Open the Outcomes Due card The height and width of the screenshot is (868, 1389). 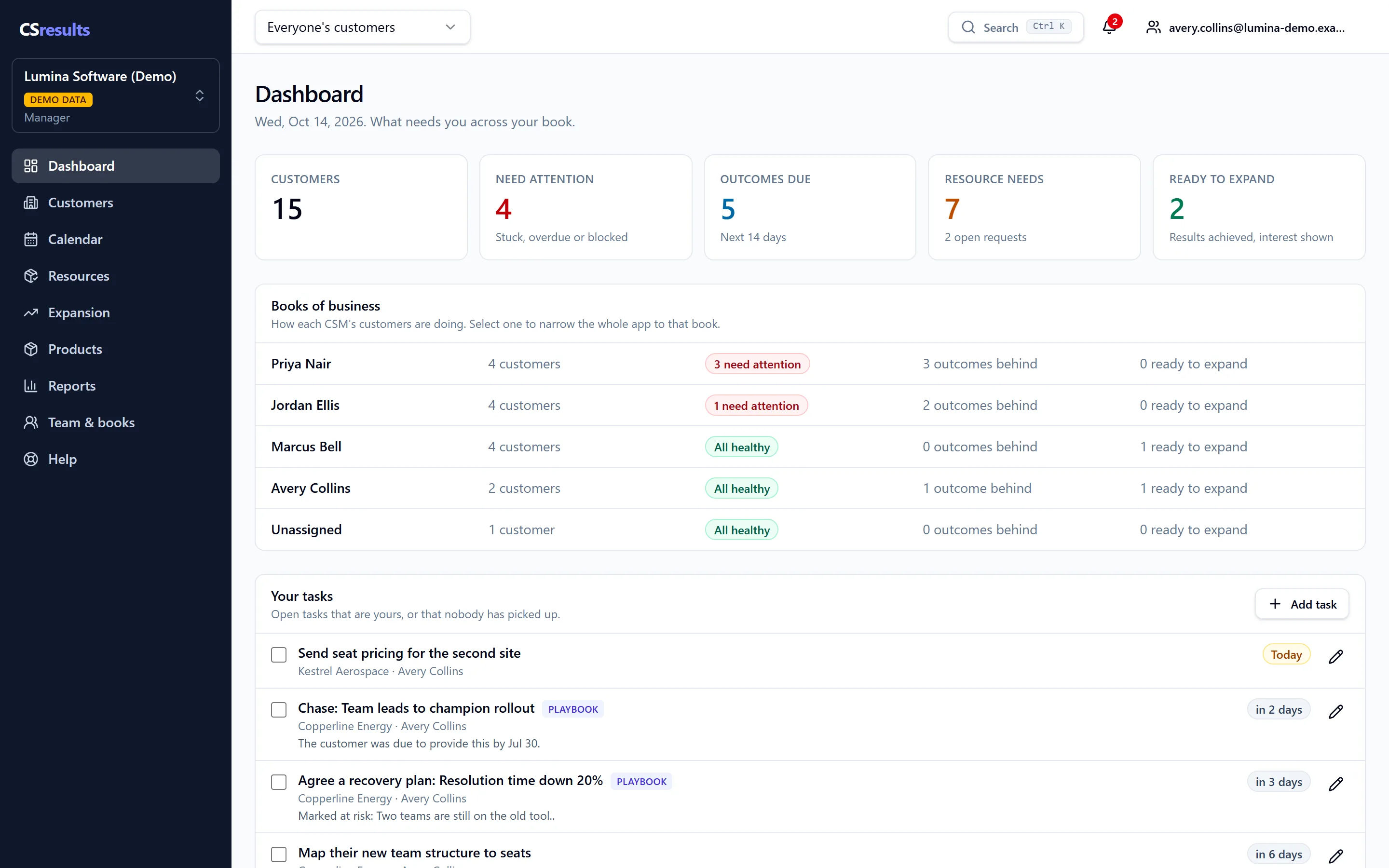(x=810, y=207)
